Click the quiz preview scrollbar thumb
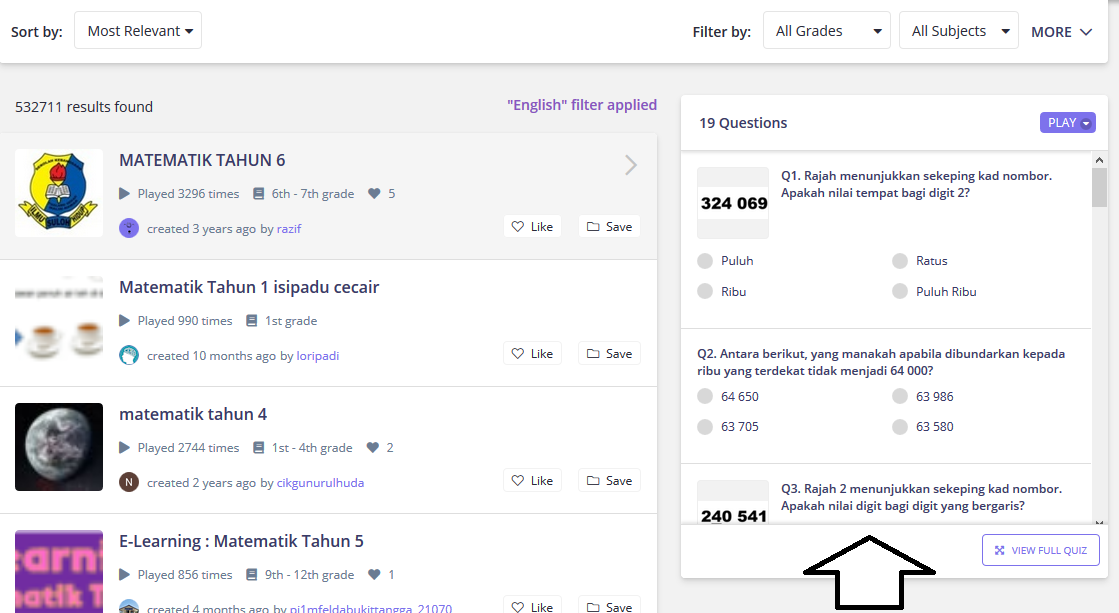Viewport: 1119px width, 613px height. click(1099, 188)
